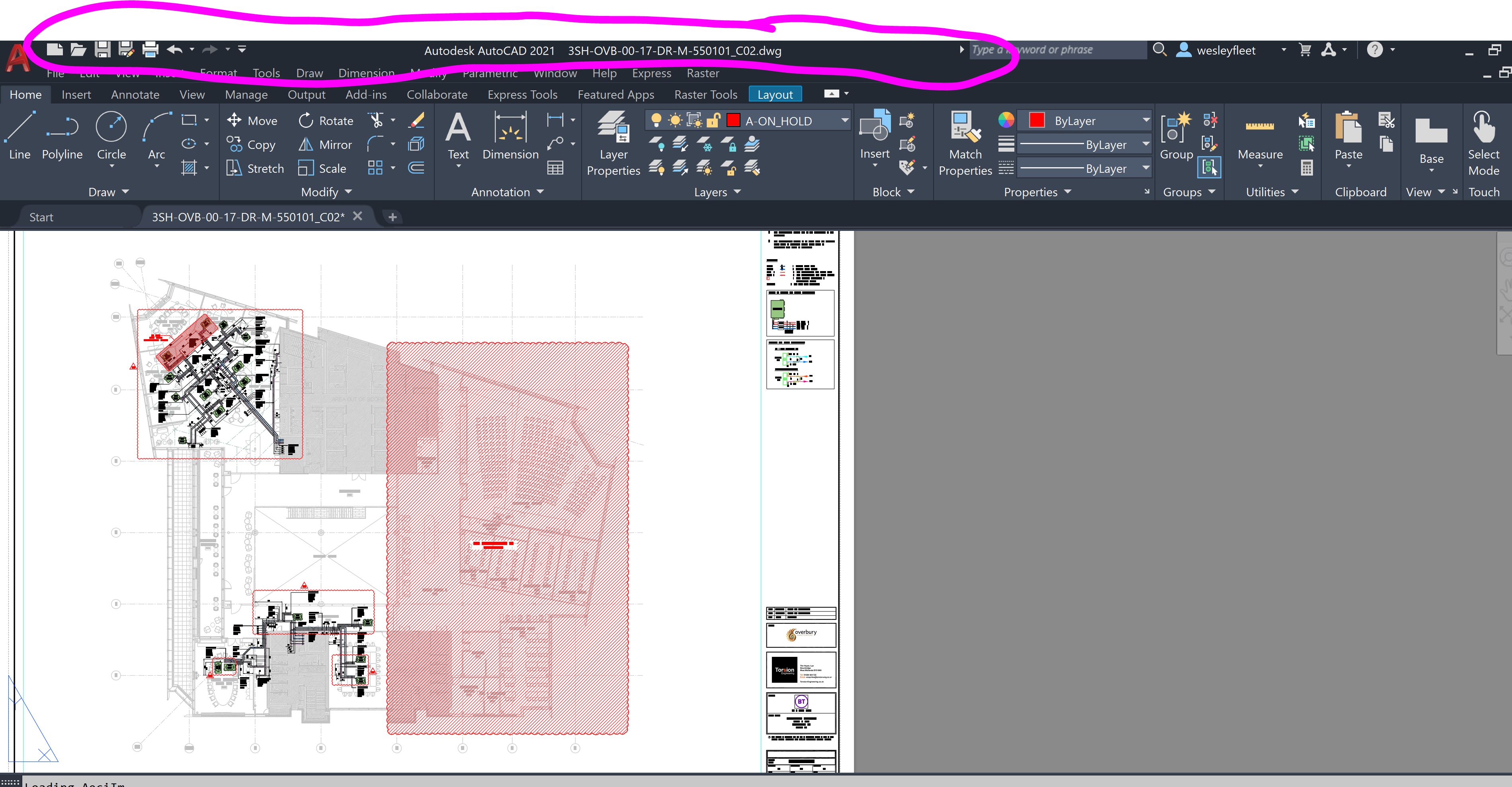Select the Move tool
This screenshot has width=1512, height=787.
point(252,120)
